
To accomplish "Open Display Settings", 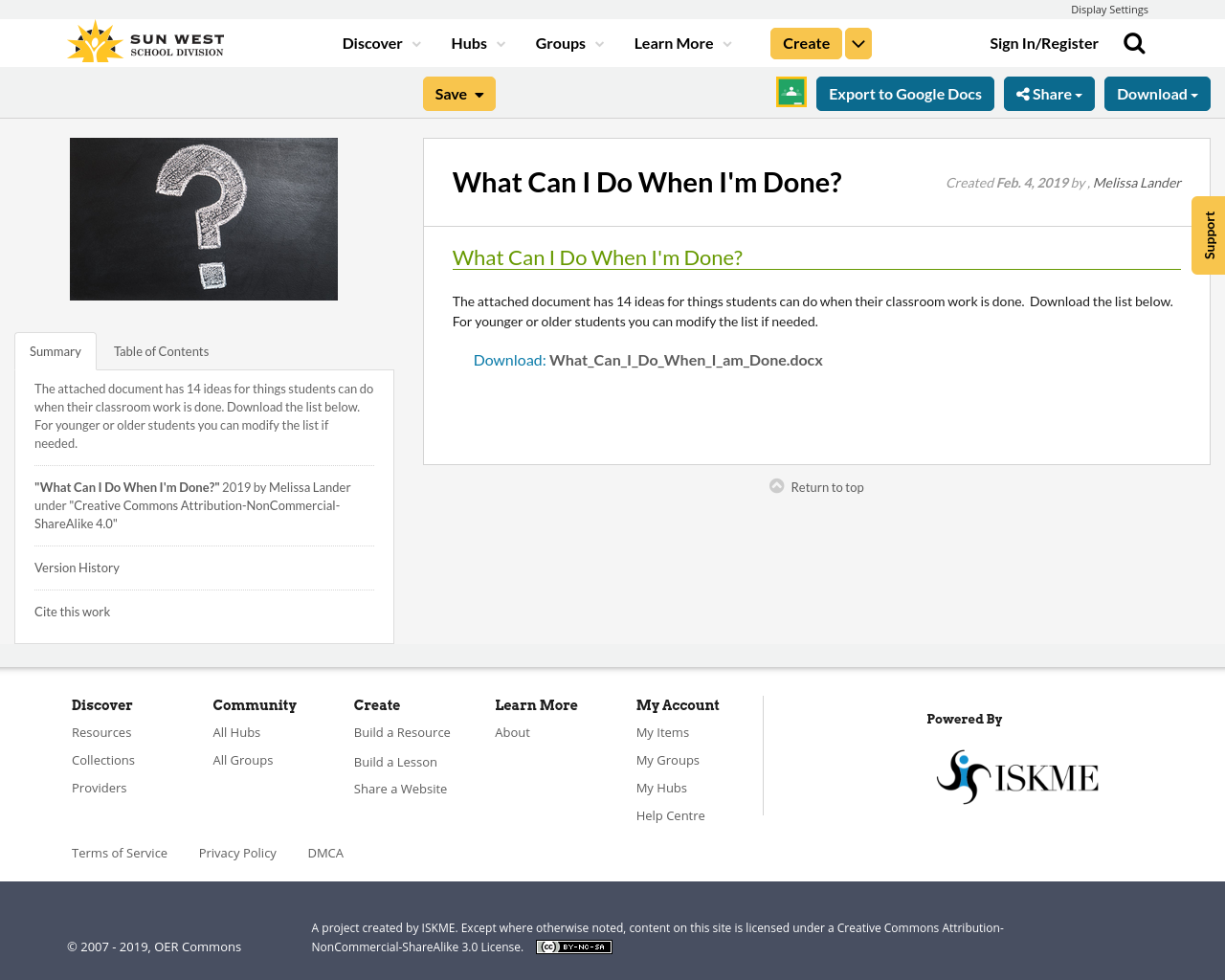I will pyautogui.click(x=1109, y=9).
